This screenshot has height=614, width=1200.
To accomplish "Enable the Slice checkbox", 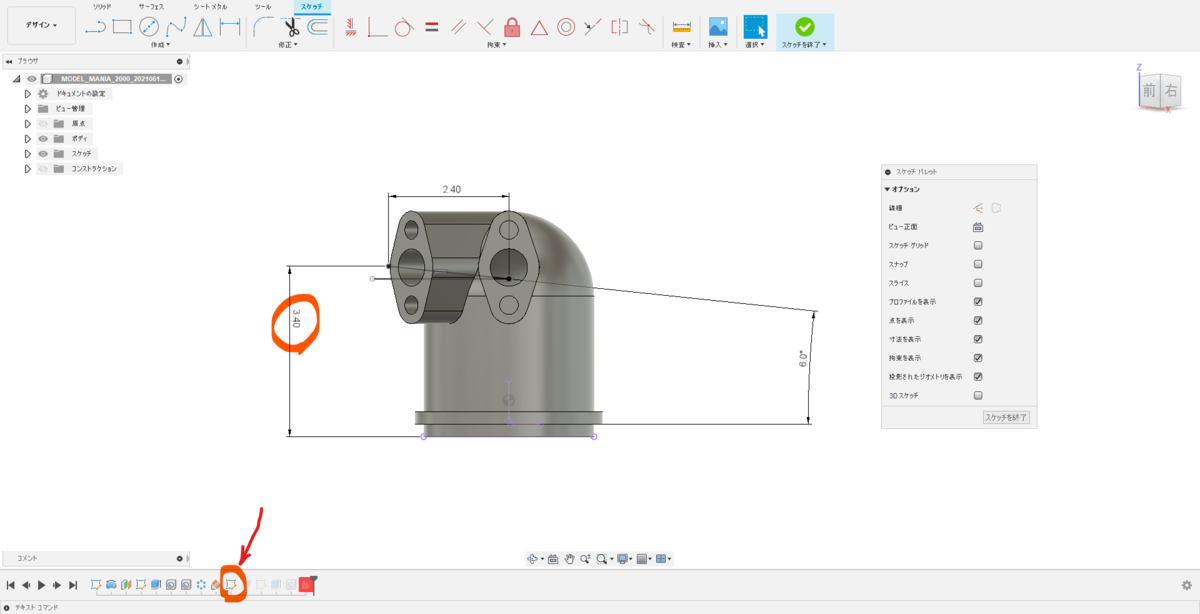I will 978,283.
